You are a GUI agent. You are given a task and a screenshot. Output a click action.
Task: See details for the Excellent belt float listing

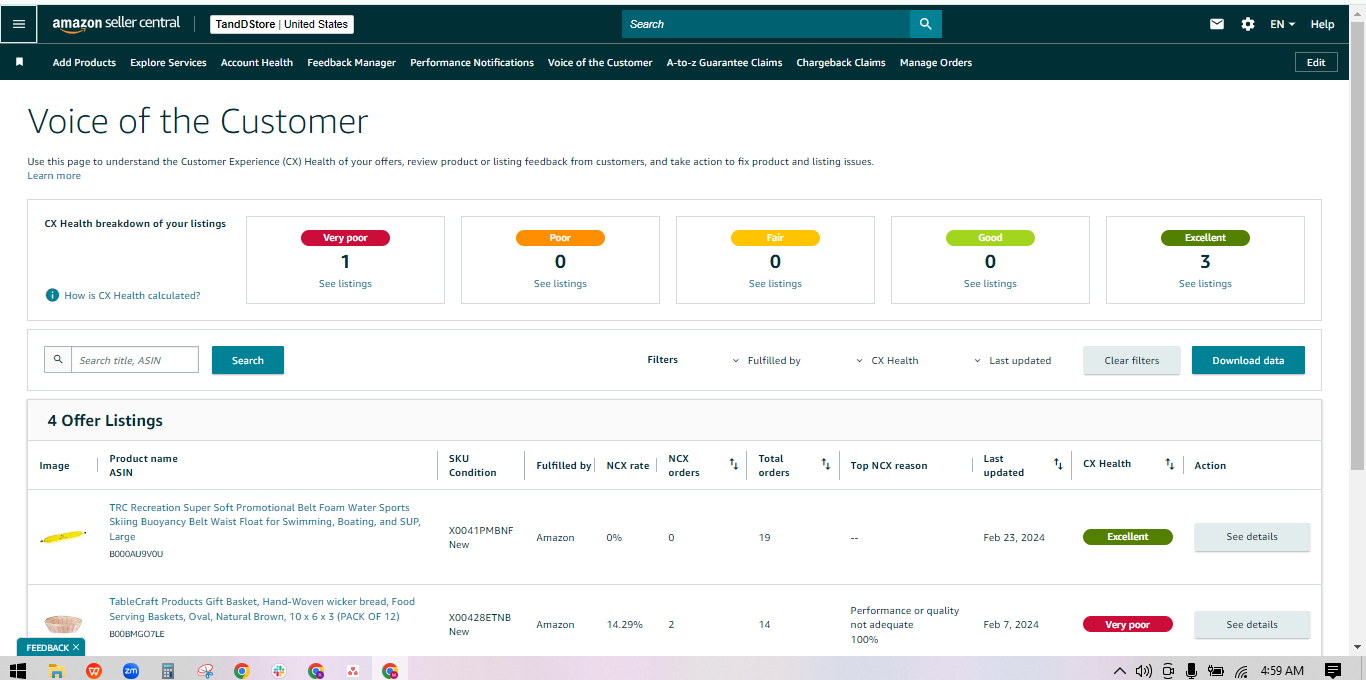pos(1252,537)
